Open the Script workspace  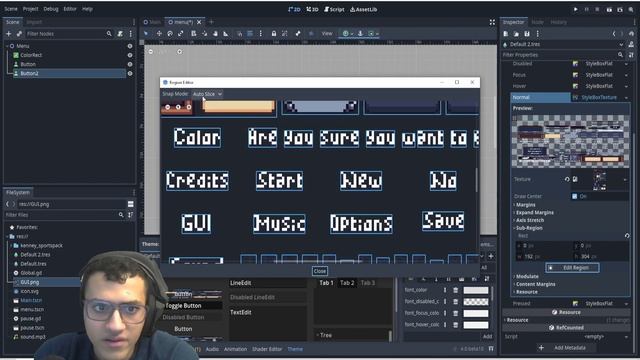click(x=334, y=9)
